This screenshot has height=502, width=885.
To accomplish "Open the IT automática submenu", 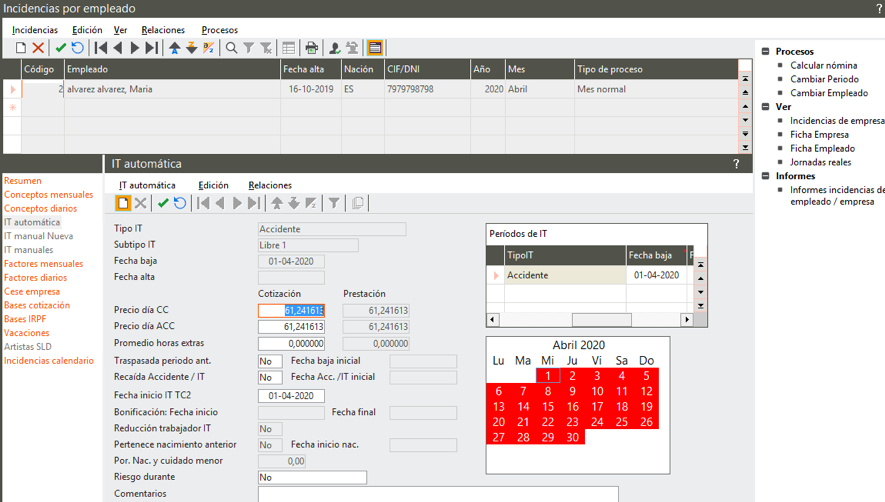I will click(147, 185).
